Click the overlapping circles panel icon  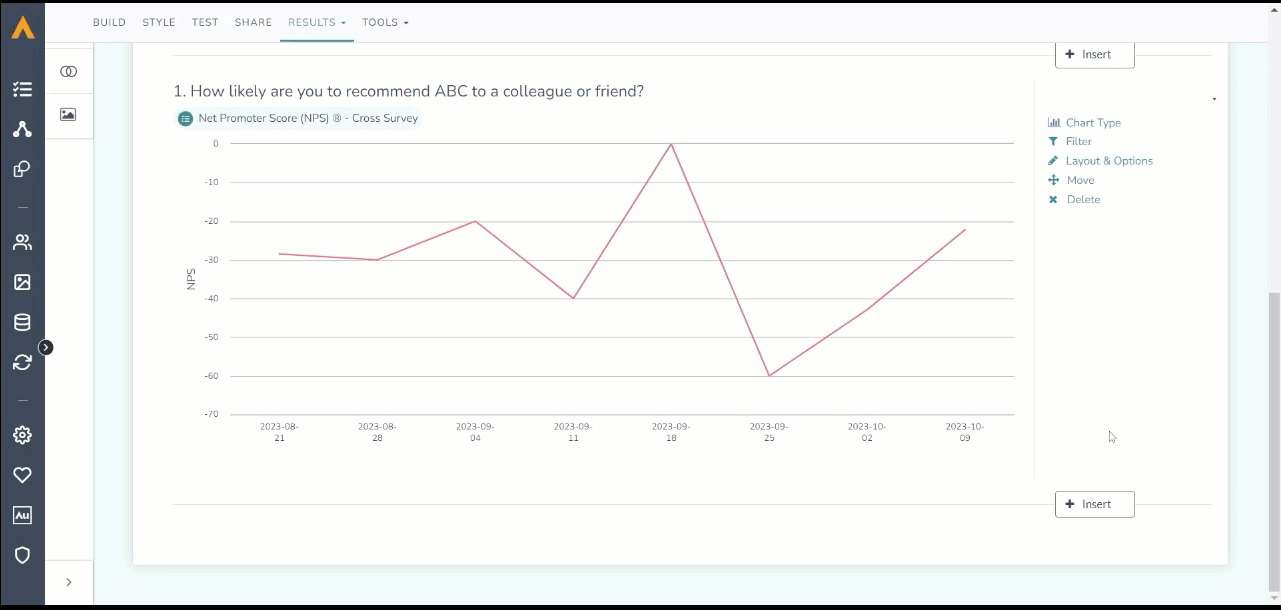coord(68,72)
